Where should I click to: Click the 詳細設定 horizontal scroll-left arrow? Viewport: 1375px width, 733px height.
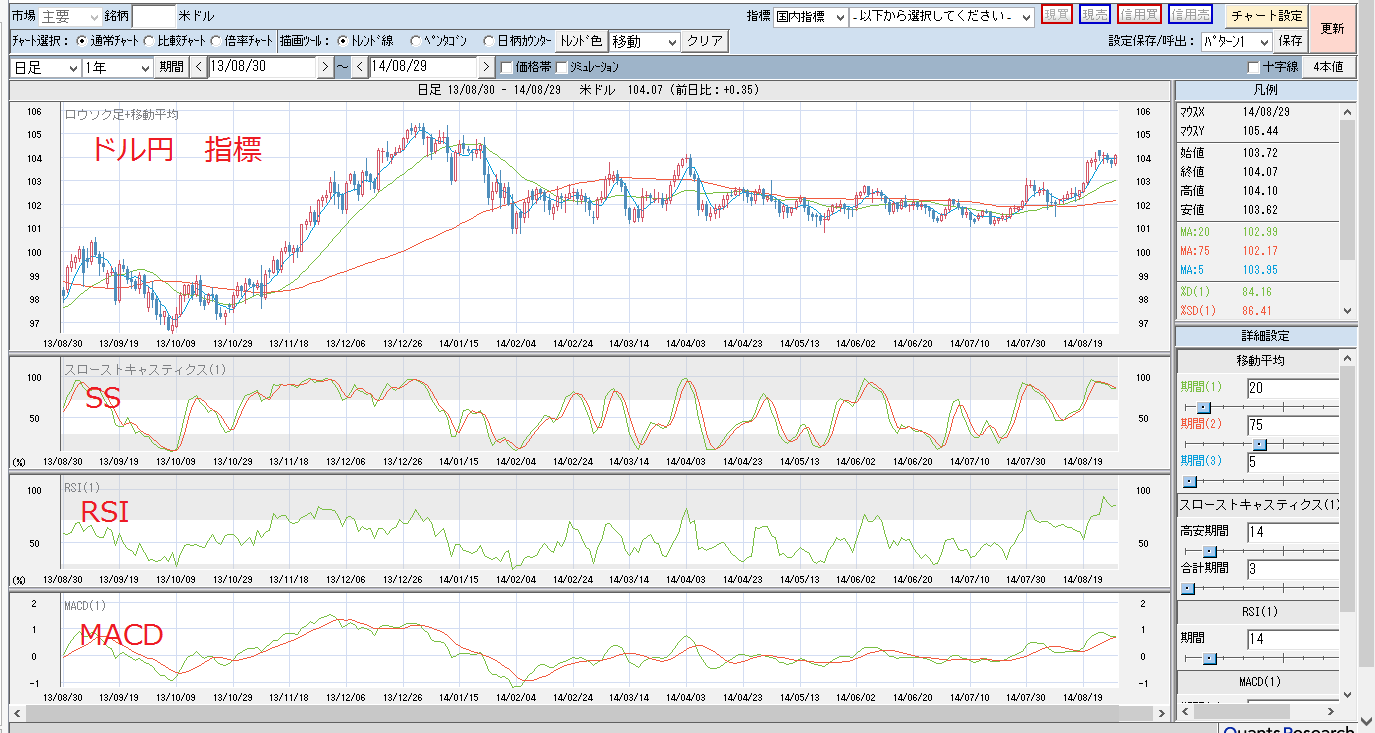pos(1185,711)
